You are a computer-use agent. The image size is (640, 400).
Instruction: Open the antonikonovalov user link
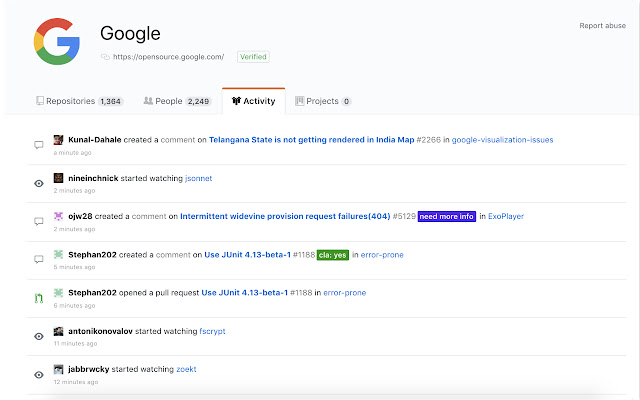click(100, 331)
